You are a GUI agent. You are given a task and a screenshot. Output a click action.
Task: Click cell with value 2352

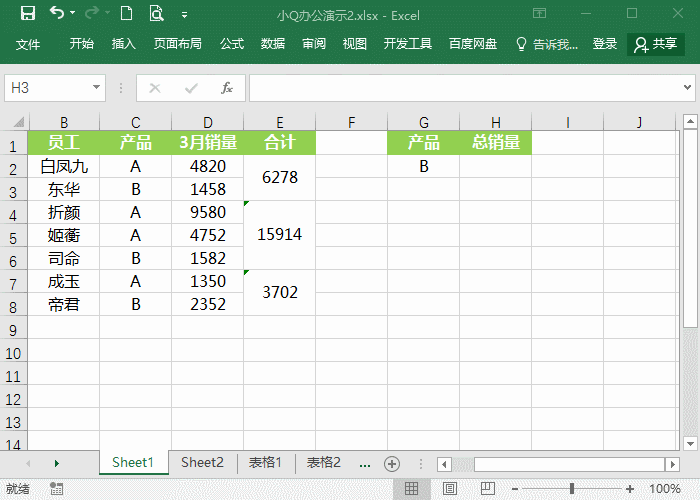click(208, 304)
